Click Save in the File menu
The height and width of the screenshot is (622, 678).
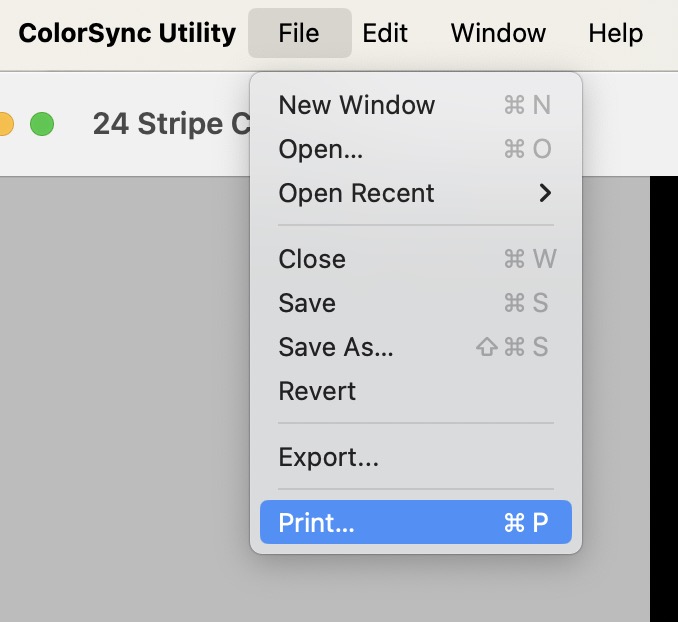[307, 303]
